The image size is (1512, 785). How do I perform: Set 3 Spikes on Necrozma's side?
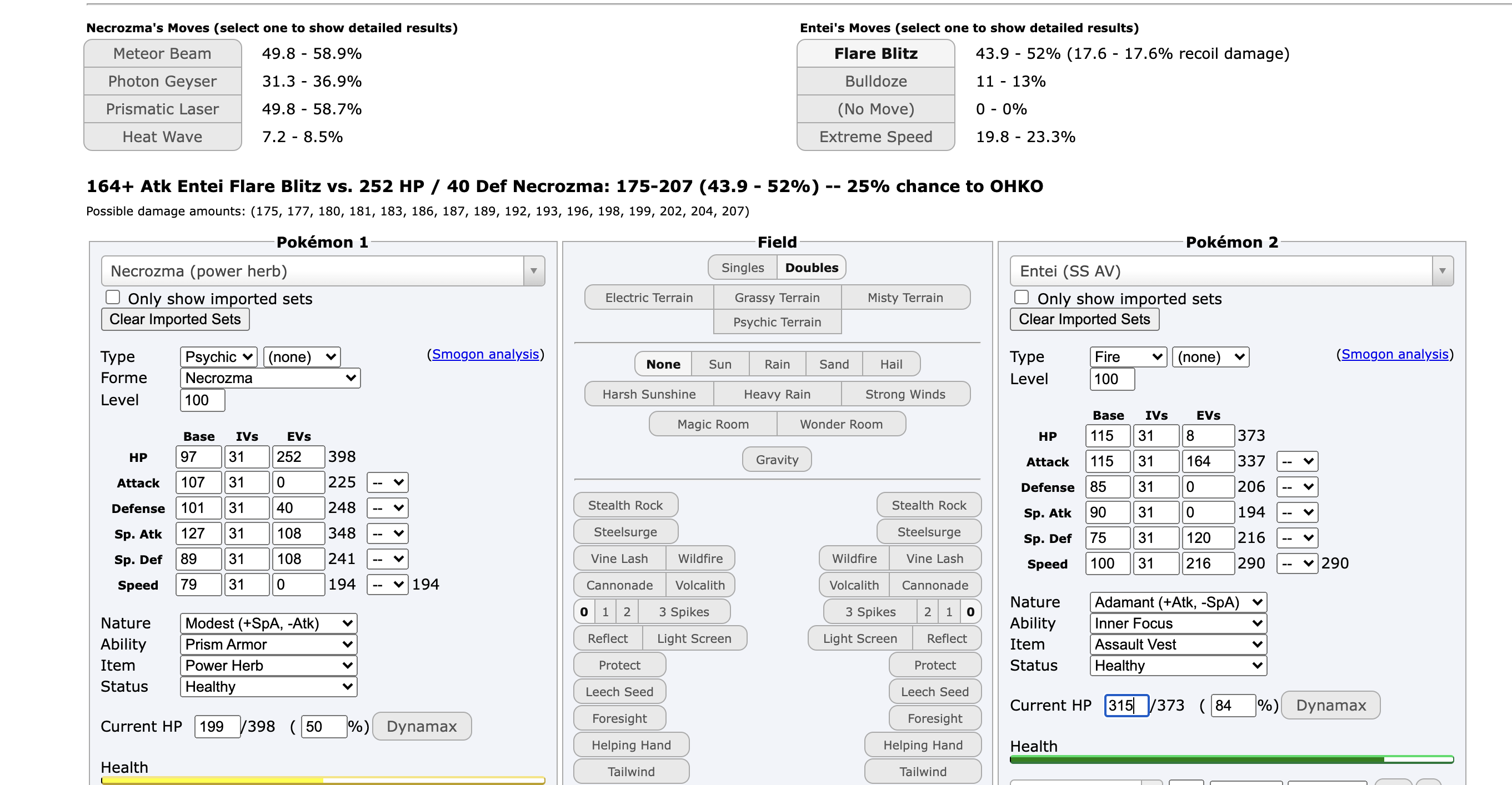[x=684, y=612]
